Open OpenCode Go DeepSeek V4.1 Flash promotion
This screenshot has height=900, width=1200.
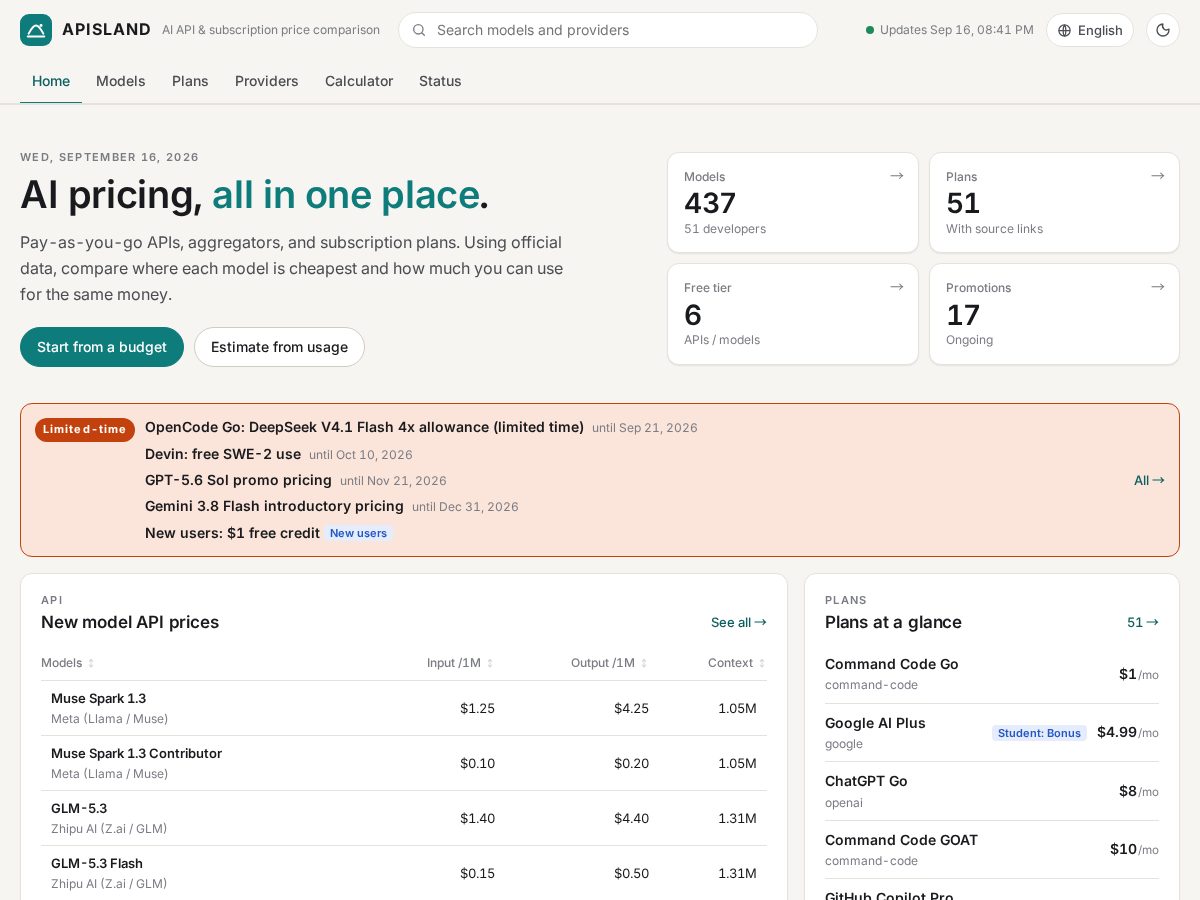coord(421,427)
